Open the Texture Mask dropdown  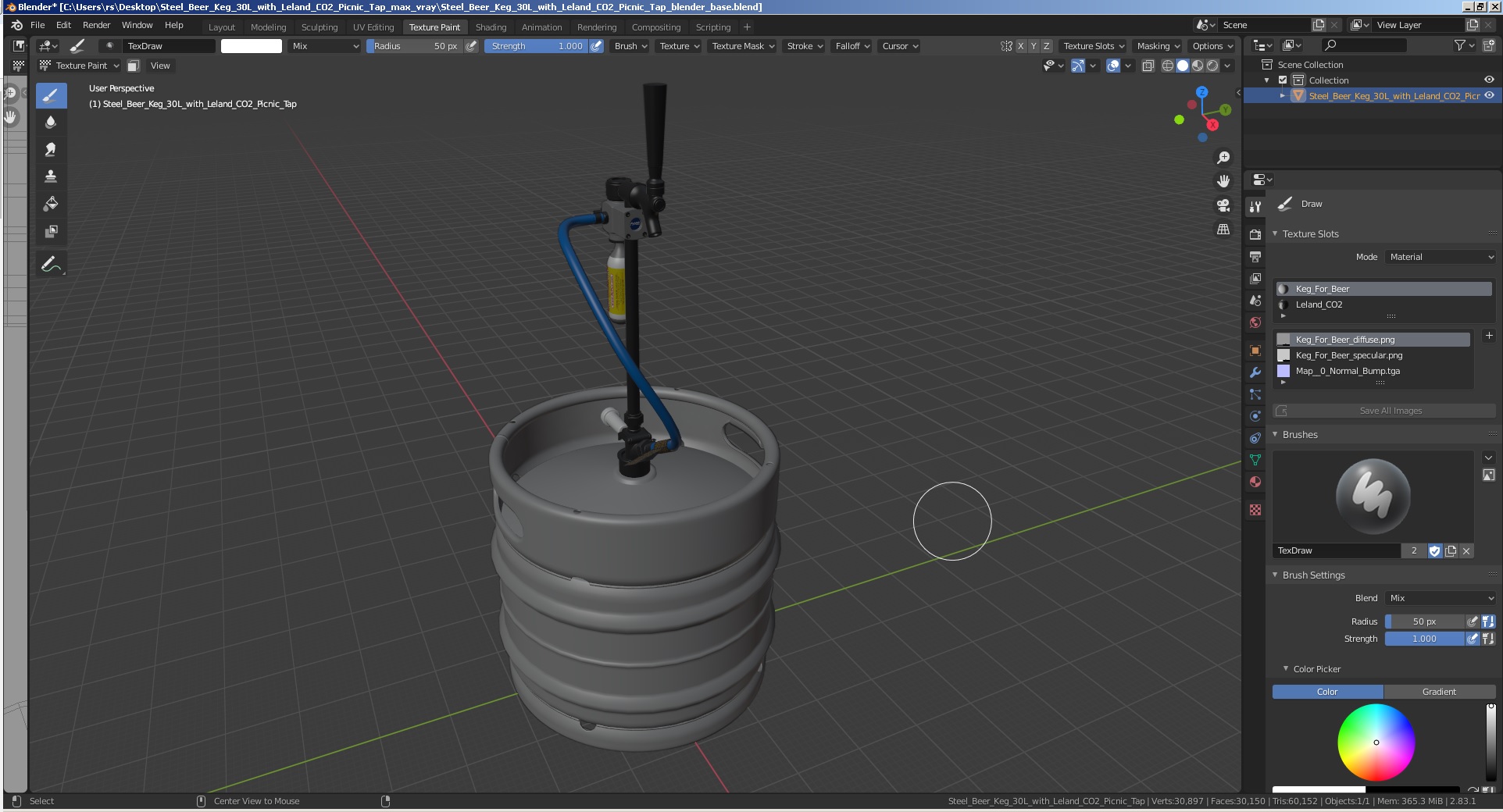click(742, 46)
